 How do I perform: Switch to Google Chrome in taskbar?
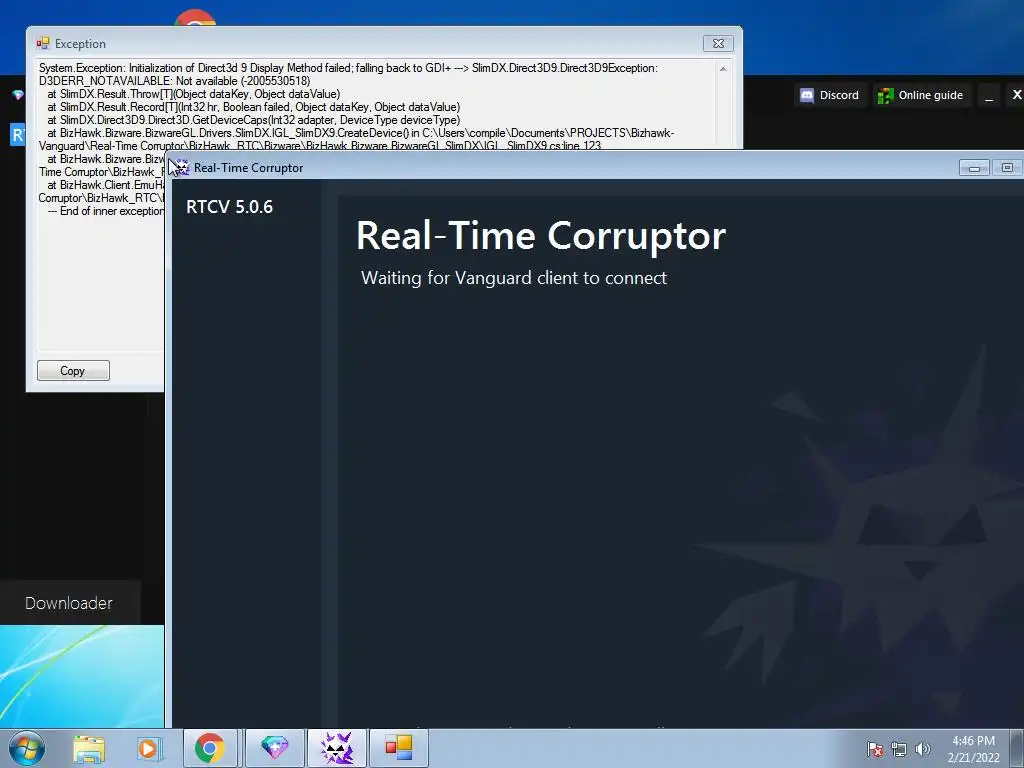tap(209, 748)
